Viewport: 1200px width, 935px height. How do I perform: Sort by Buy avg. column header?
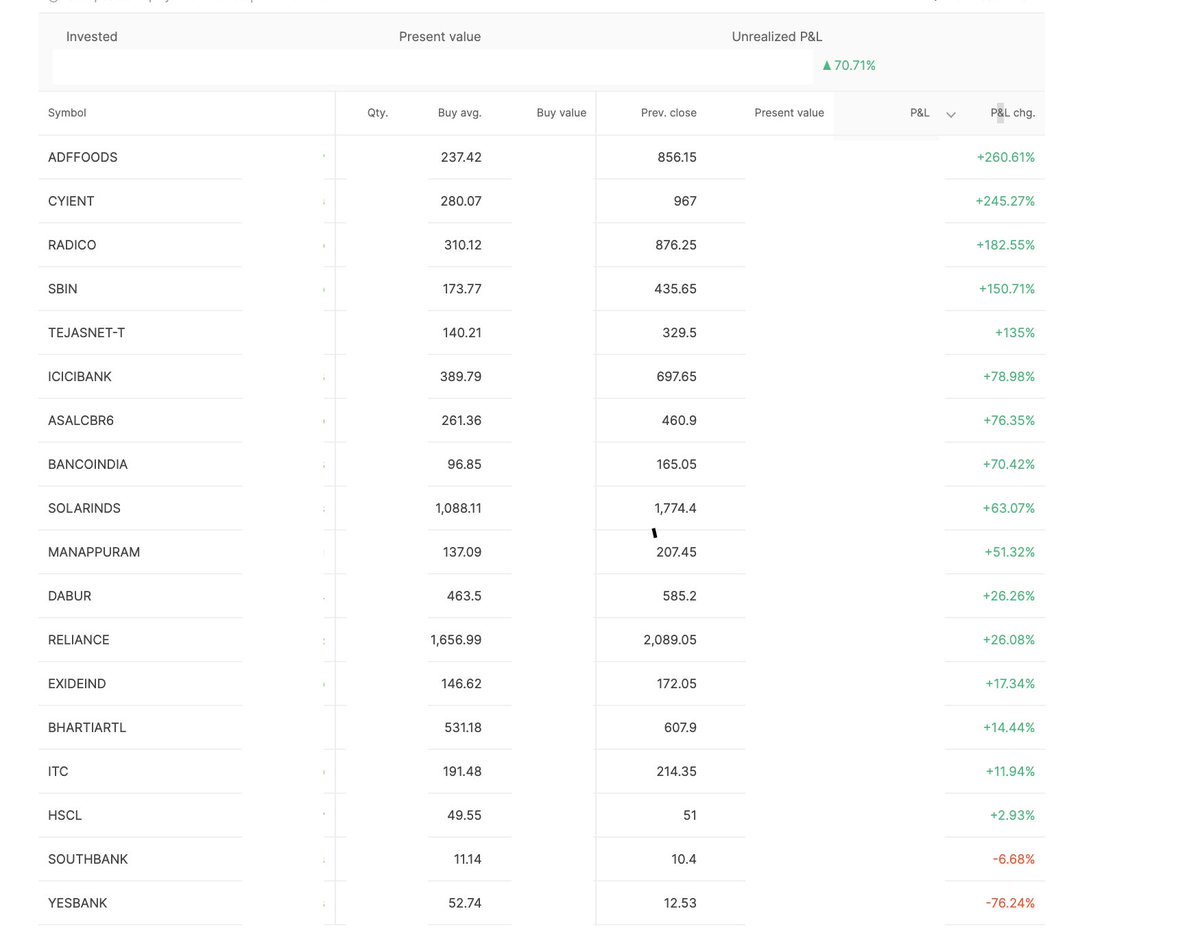coord(460,113)
